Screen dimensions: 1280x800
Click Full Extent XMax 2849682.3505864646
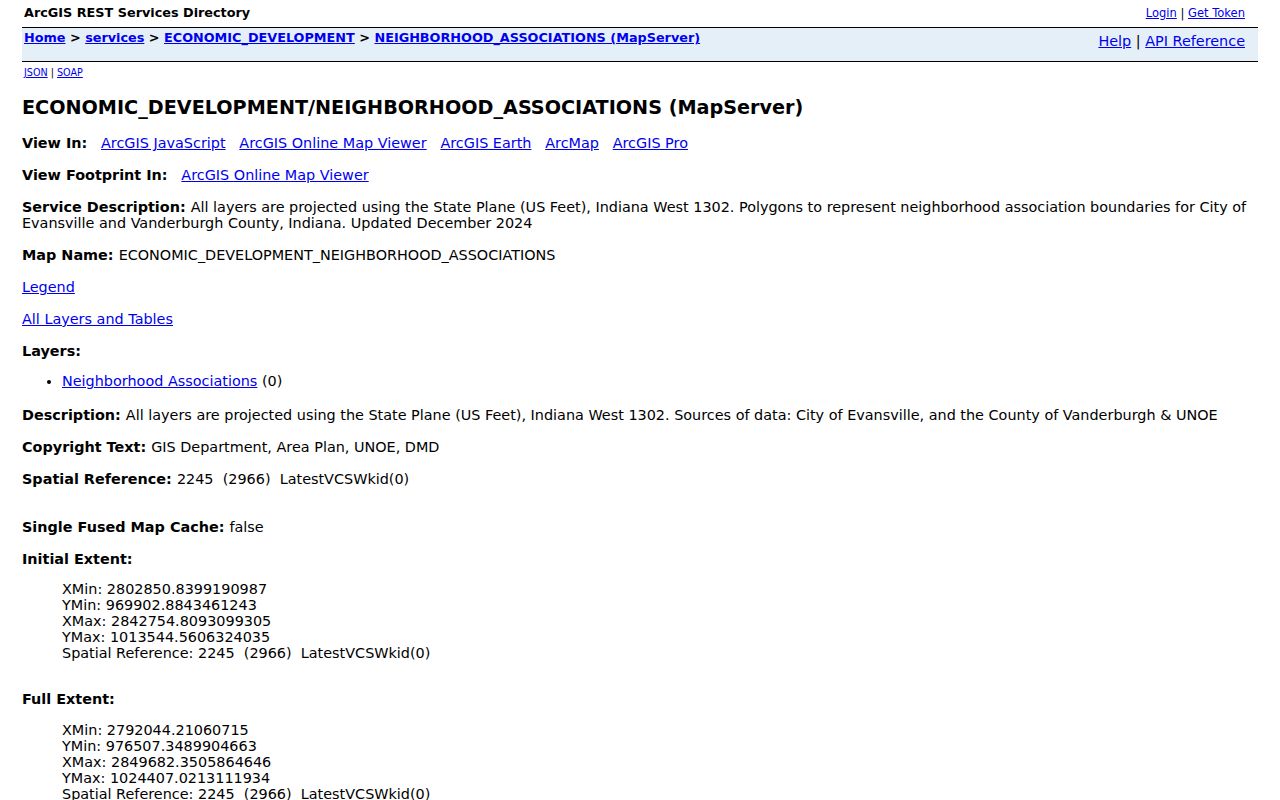pos(166,762)
